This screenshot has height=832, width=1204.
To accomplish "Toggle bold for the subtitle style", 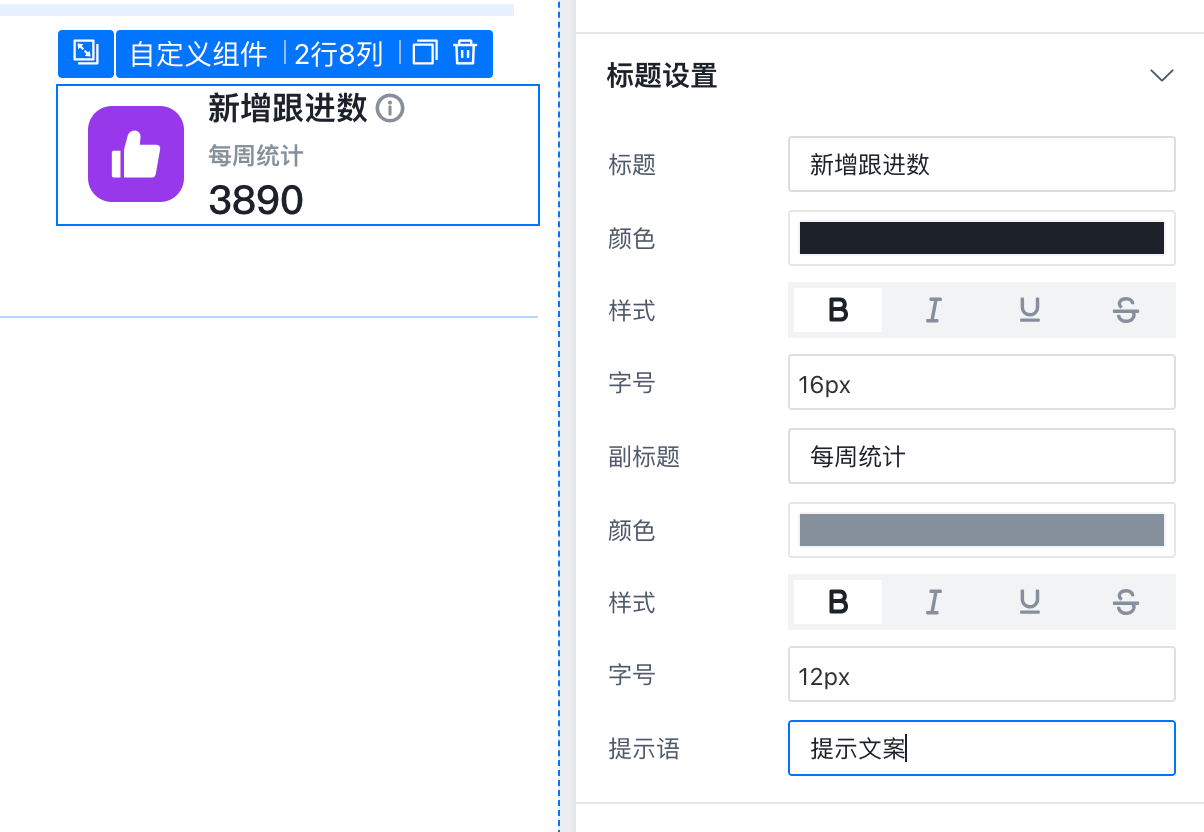I will point(838,602).
